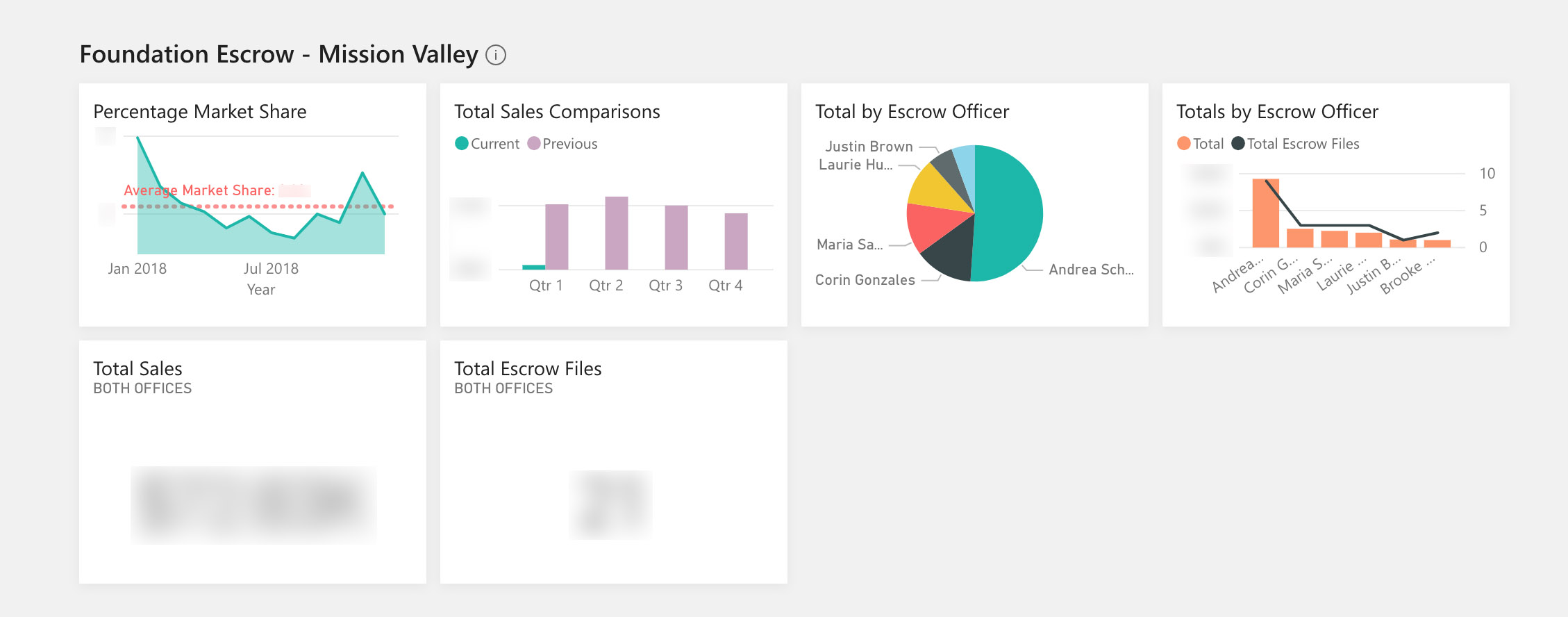This screenshot has width=1568, height=617.
Task: Click the purple Previous legend marker
Action: pos(534,144)
